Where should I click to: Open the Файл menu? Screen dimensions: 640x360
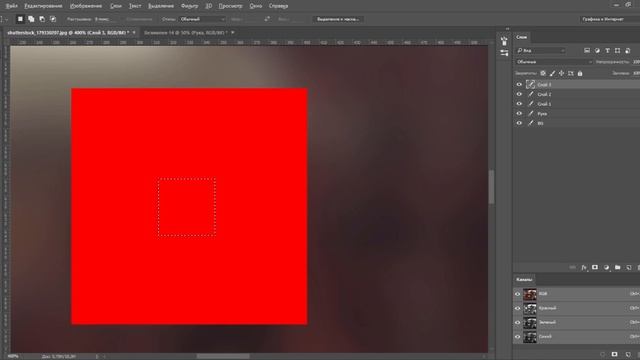pyautogui.click(x=11, y=6)
